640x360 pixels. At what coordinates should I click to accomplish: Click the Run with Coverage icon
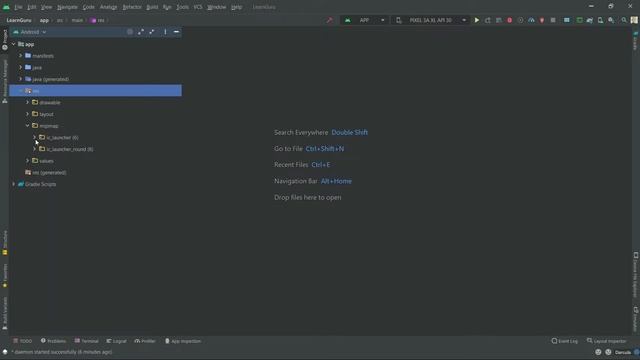(520, 20)
